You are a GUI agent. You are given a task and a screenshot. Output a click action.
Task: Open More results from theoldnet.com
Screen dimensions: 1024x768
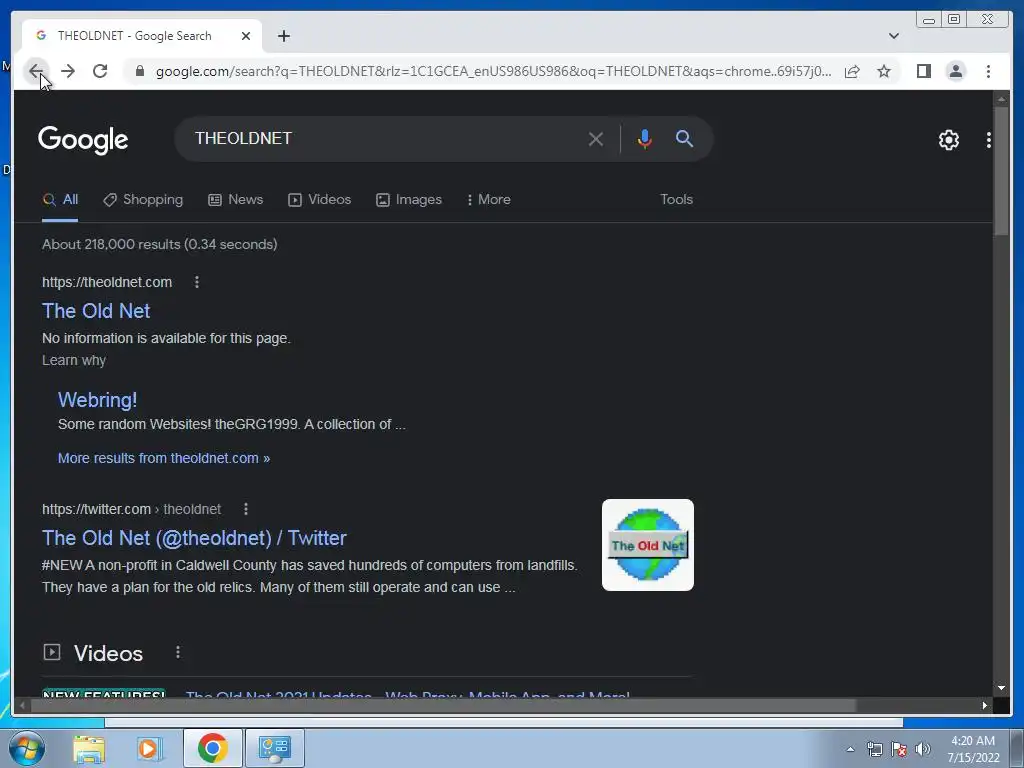click(x=164, y=458)
